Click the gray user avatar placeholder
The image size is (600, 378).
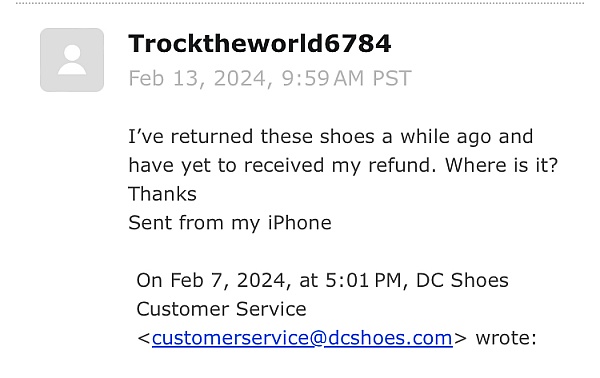(x=72, y=60)
